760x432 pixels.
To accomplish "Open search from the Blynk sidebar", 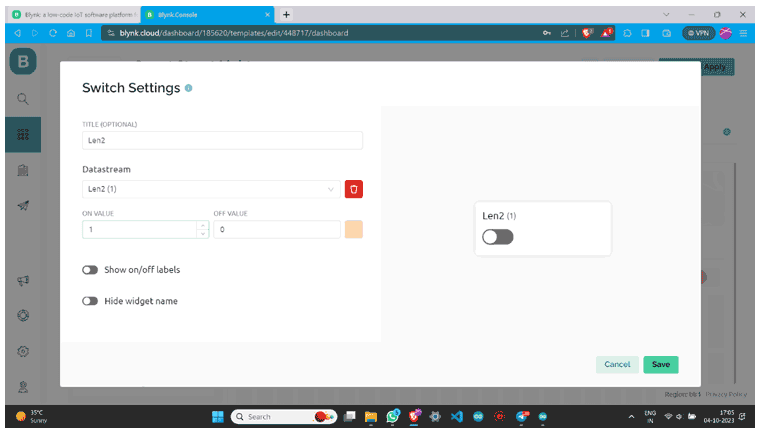I will pyautogui.click(x=23, y=99).
